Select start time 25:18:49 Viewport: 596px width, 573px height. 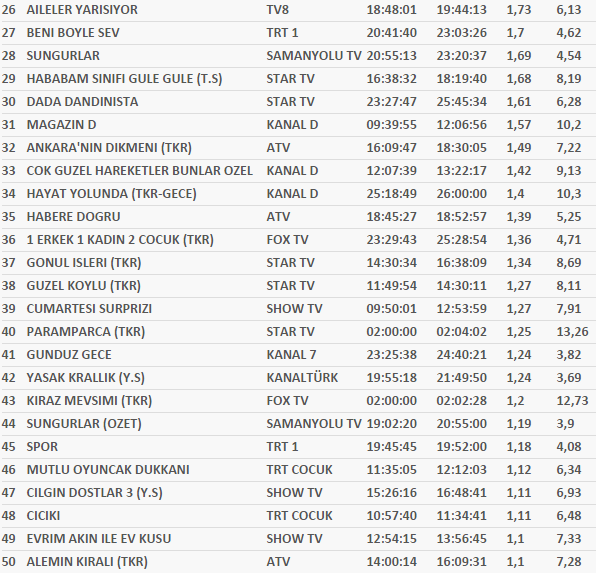click(x=392, y=194)
